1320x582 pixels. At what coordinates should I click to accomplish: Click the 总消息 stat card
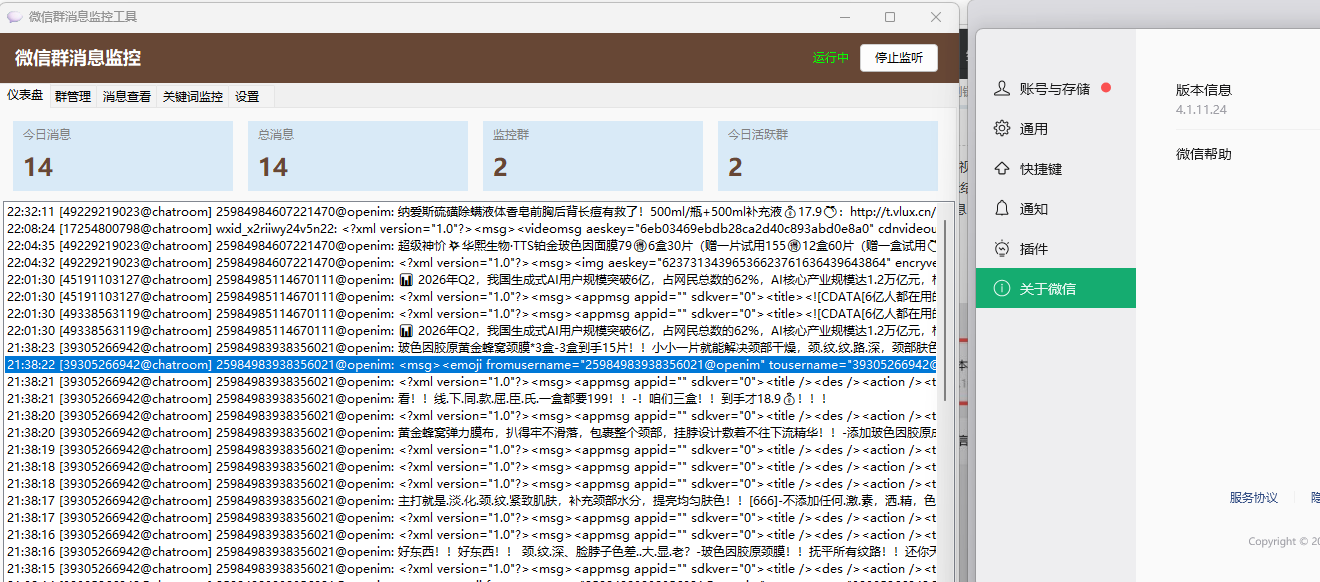(x=358, y=156)
